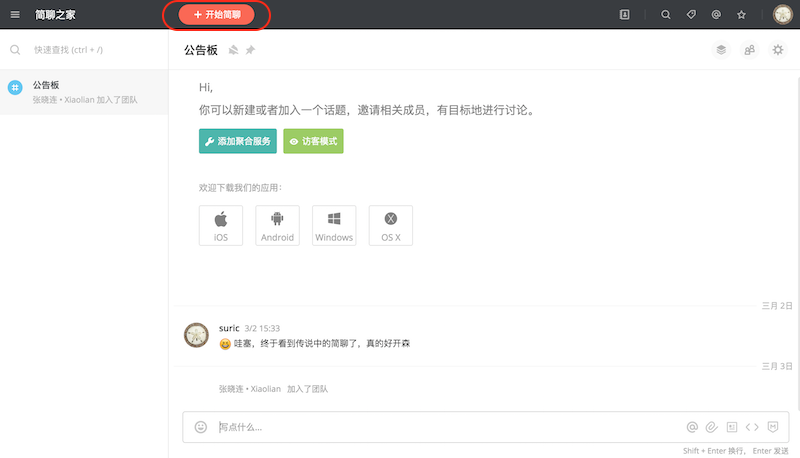Click 添加聚合服务 button
The height and width of the screenshot is (458, 800).
point(238,142)
